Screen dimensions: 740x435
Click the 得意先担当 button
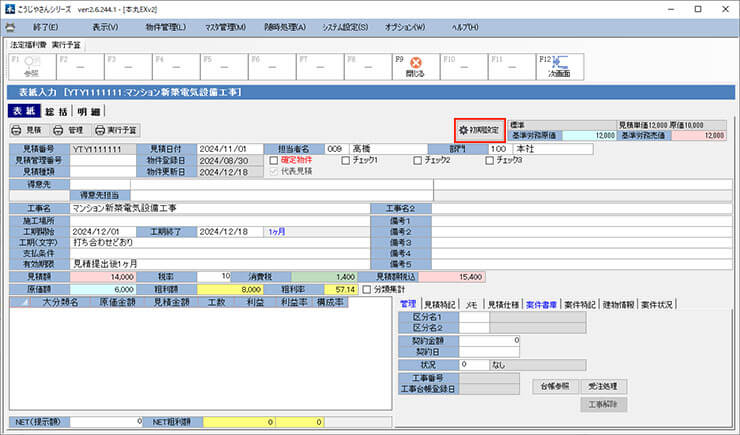(x=99, y=195)
